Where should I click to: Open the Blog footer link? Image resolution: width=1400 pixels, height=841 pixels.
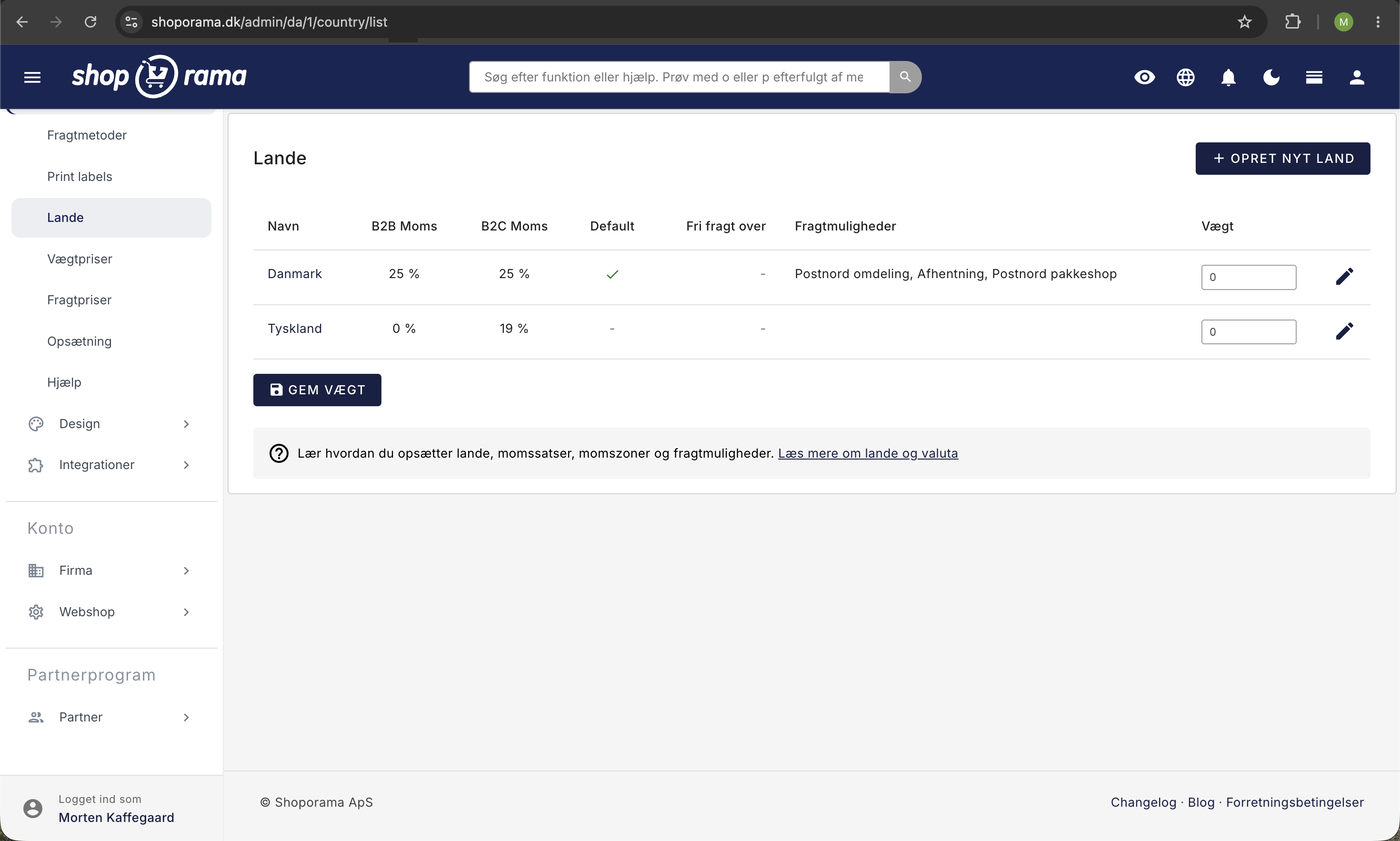[1201, 802]
